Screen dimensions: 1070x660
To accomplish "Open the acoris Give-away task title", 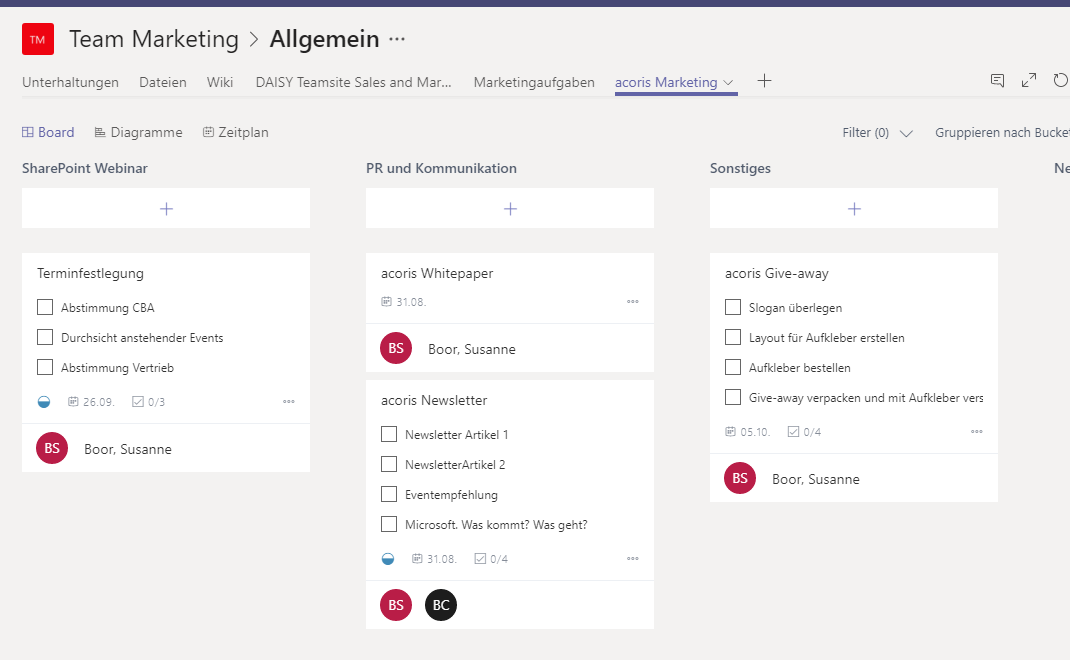I will coord(777,273).
